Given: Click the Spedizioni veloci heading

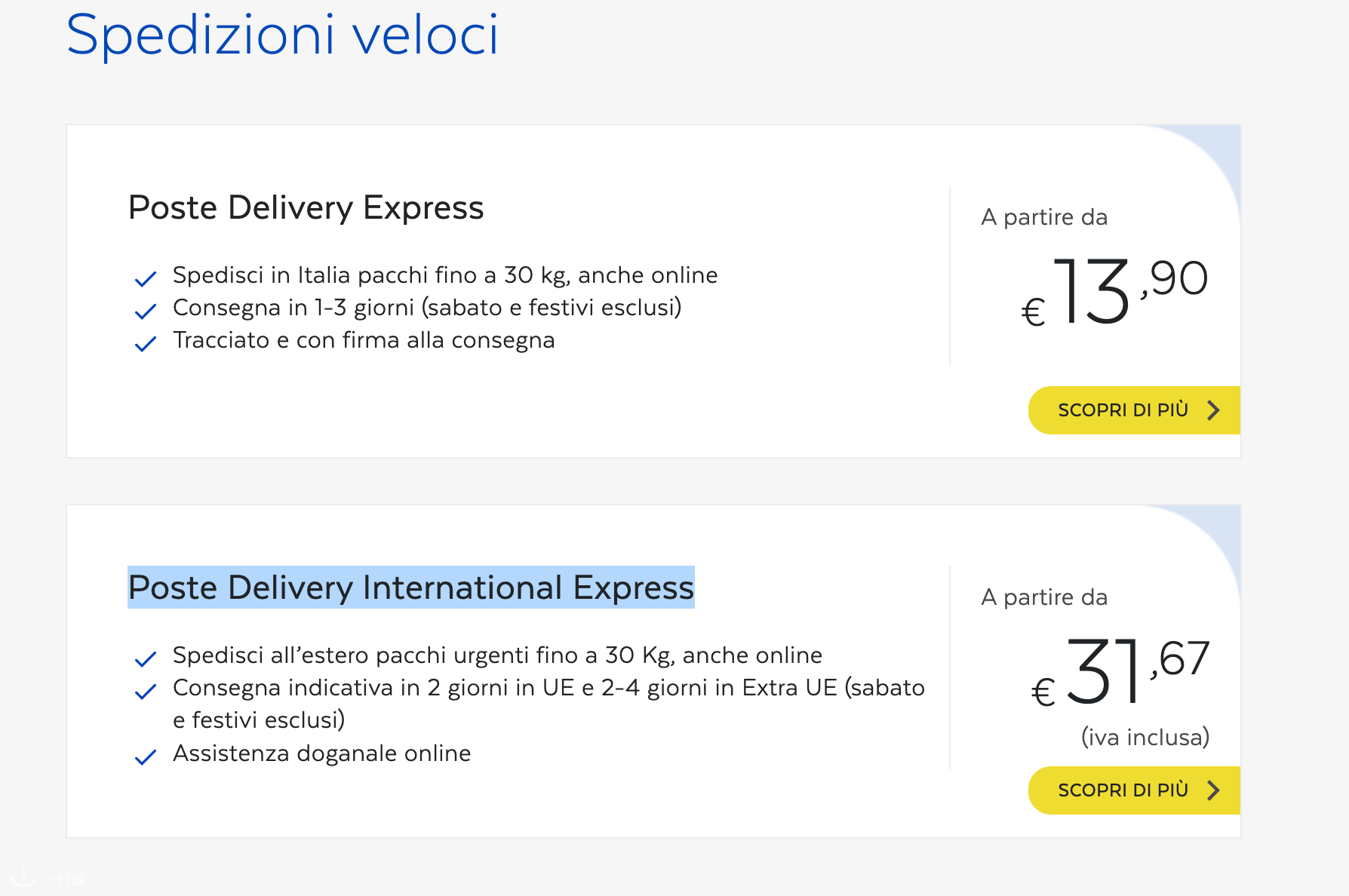Looking at the screenshot, I should 282,35.
